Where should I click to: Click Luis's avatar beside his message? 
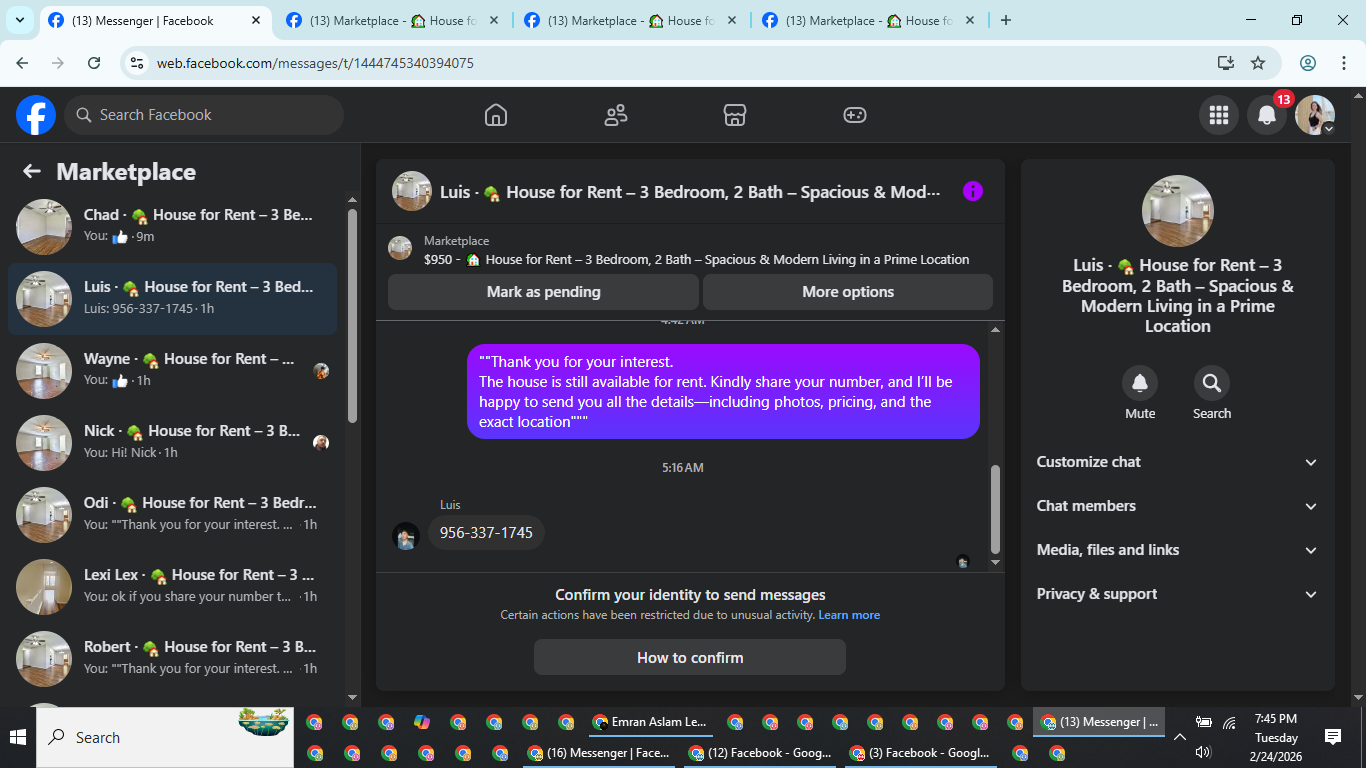406,536
